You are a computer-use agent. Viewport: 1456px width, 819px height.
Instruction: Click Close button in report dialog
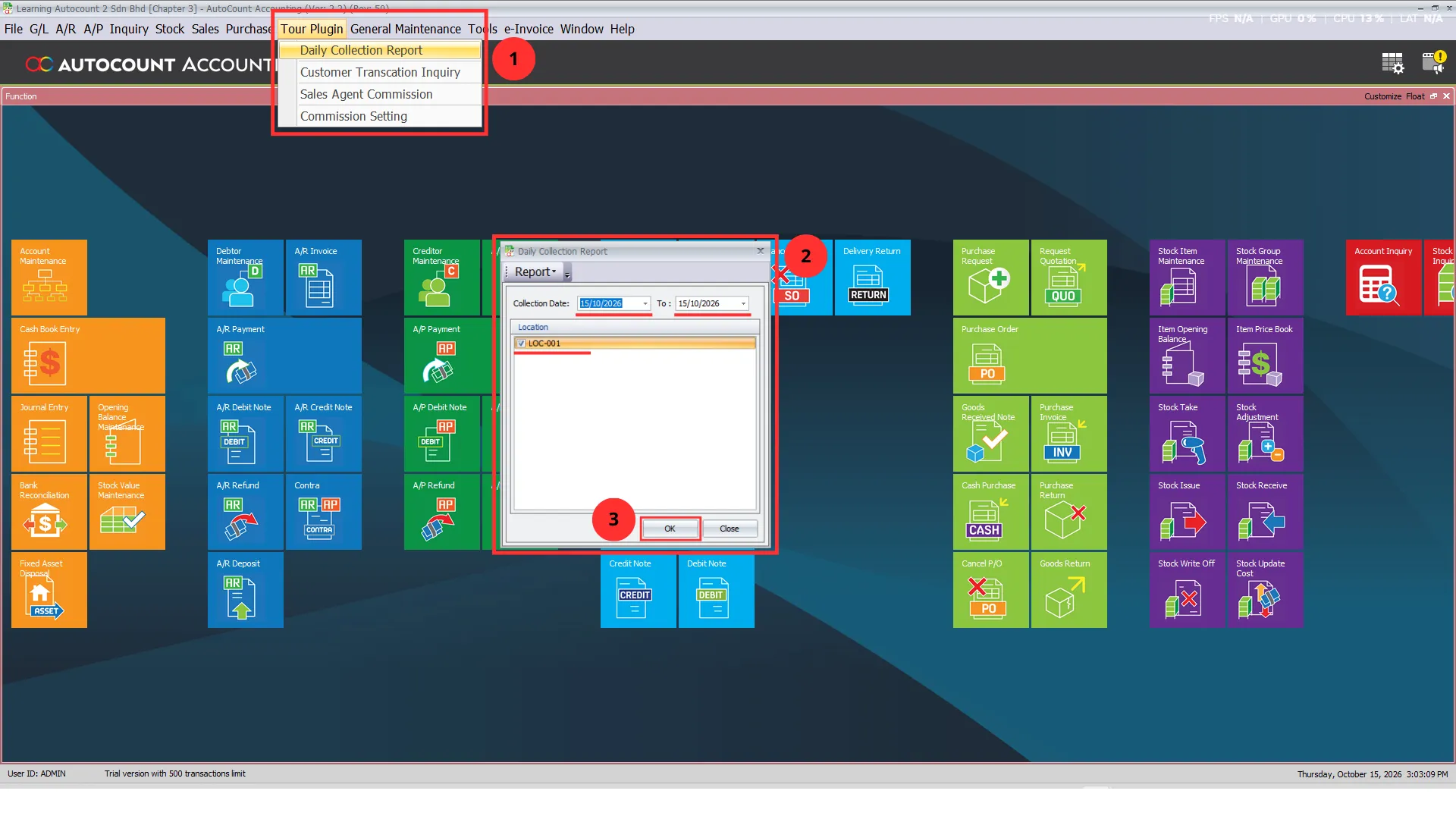730,529
